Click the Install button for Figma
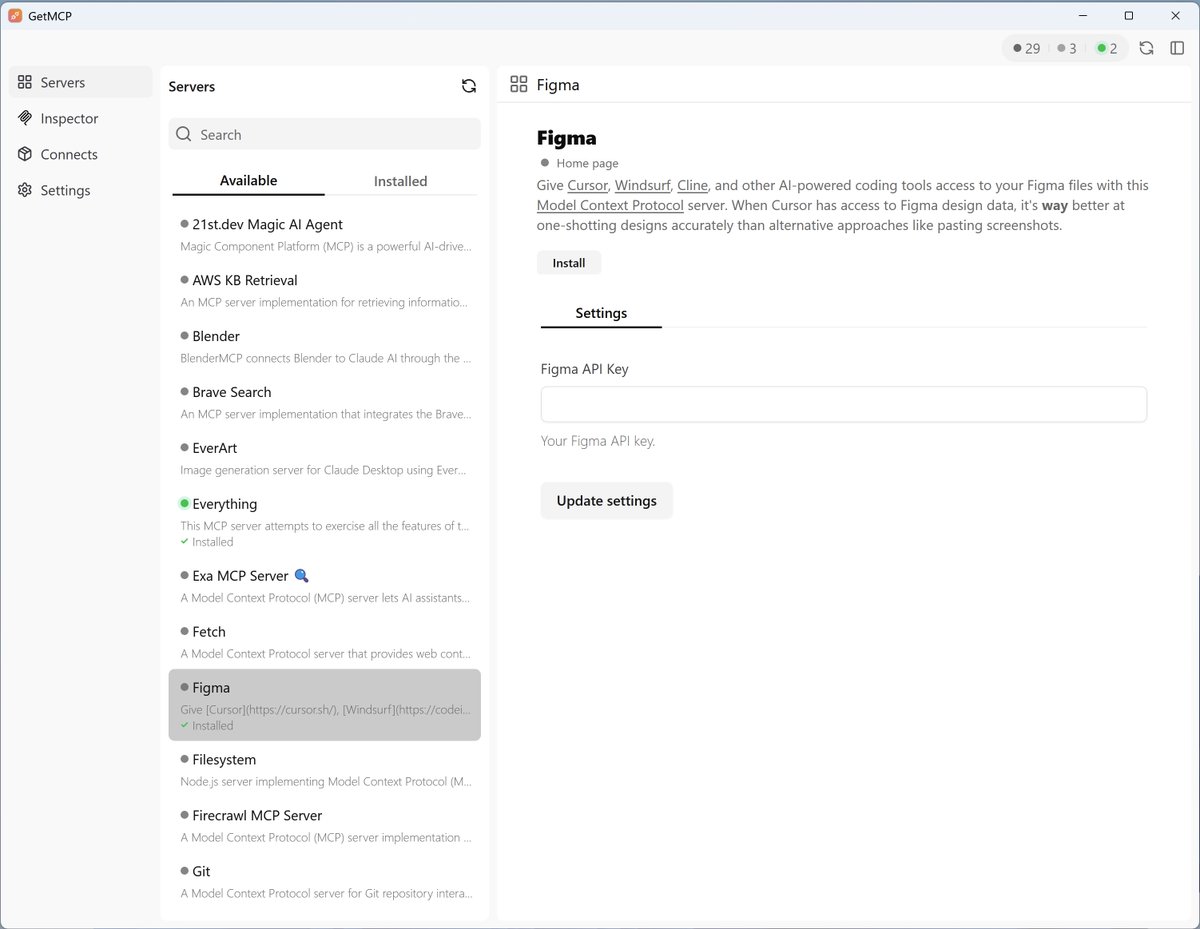1200x929 pixels. 569,263
